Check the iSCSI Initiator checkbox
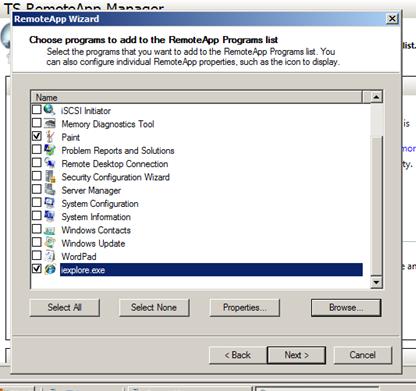 coord(37,109)
